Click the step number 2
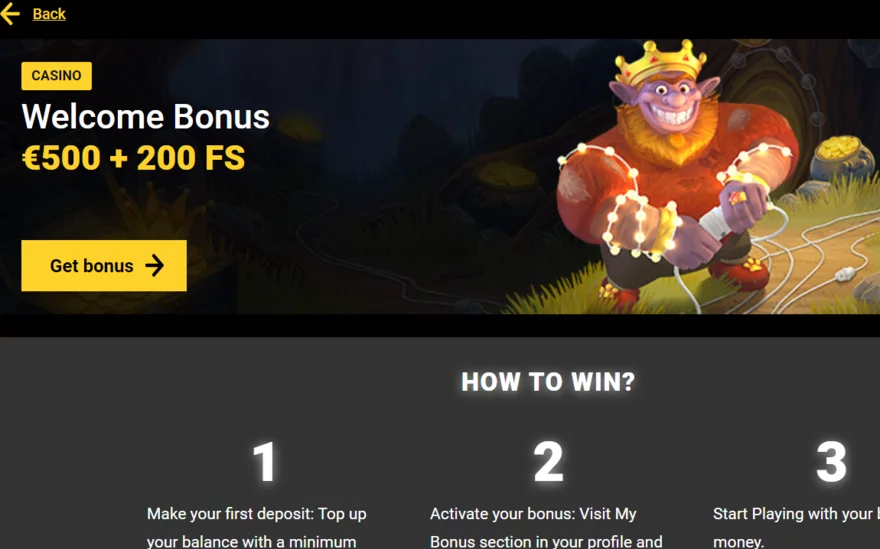The width and height of the screenshot is (880, 549). [x=548, y=461]
